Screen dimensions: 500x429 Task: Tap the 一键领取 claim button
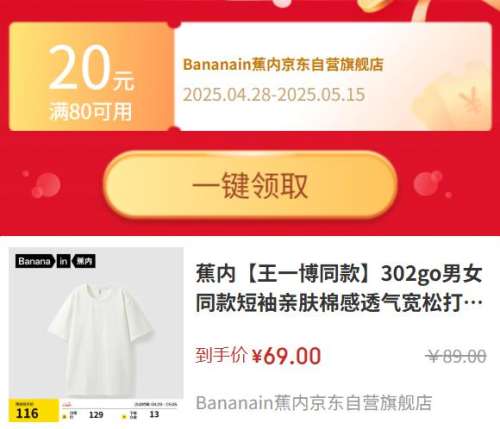pyautogui.click(x=250, y=185)
